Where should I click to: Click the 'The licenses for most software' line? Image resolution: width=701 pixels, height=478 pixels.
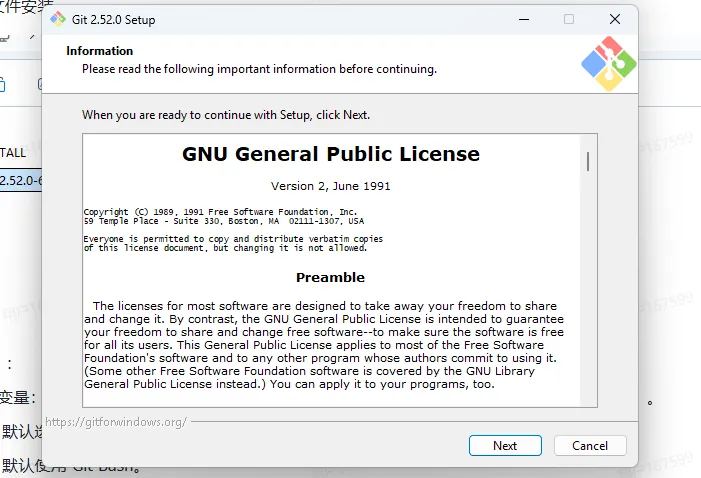point(325,306)
